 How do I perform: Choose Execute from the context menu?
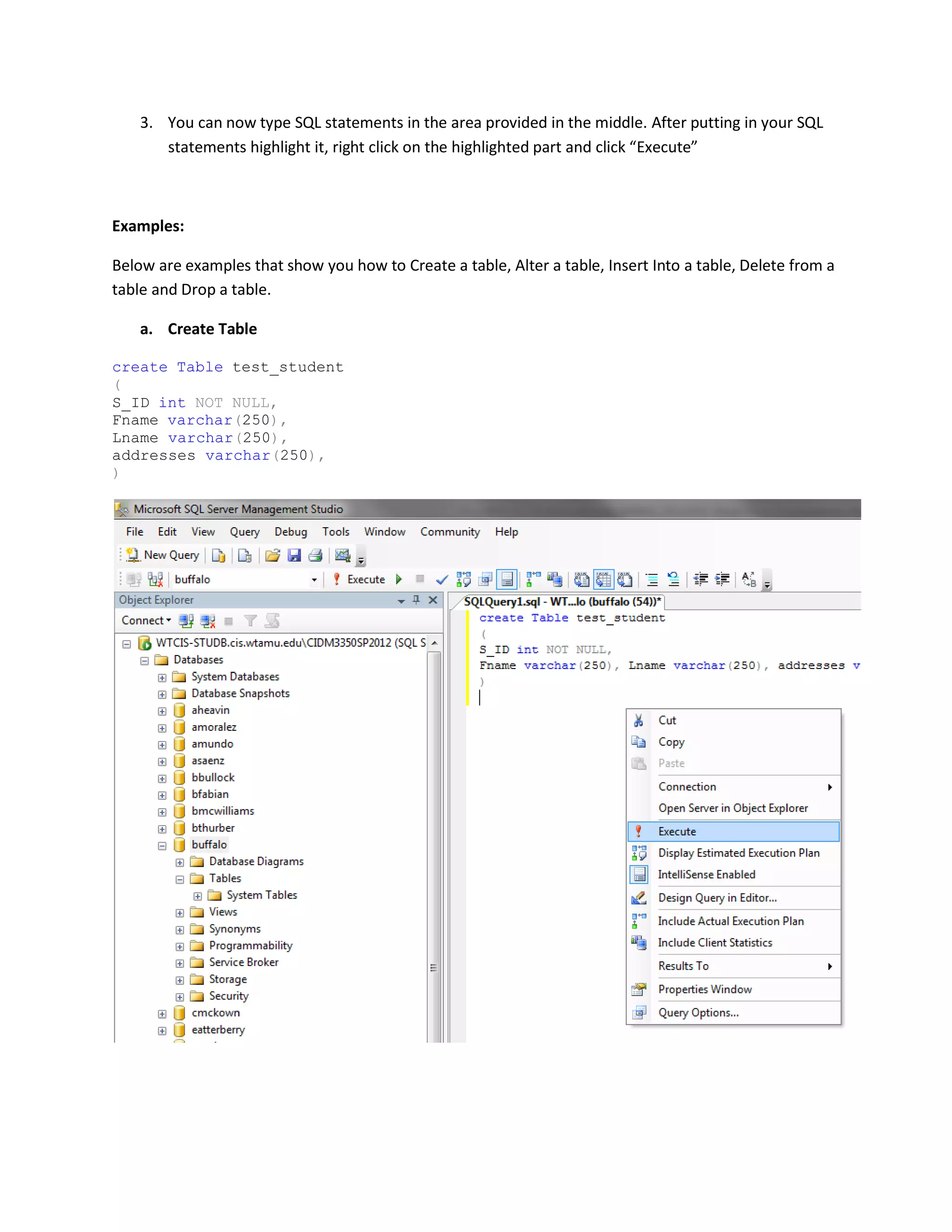[x=734, y=832]
